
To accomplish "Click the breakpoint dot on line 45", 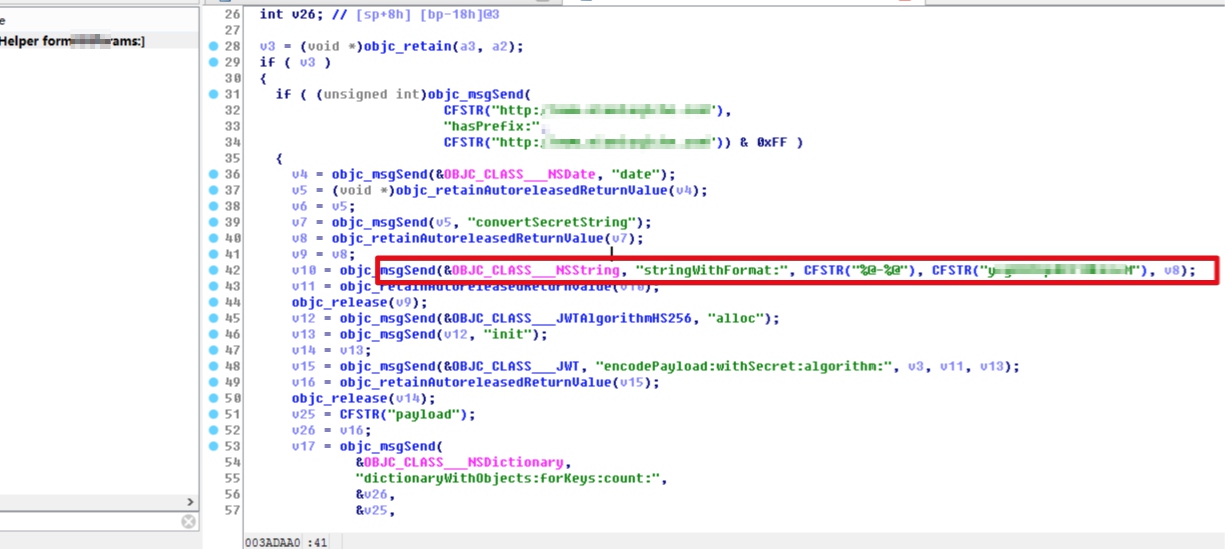I will click(x=213, y=318).
